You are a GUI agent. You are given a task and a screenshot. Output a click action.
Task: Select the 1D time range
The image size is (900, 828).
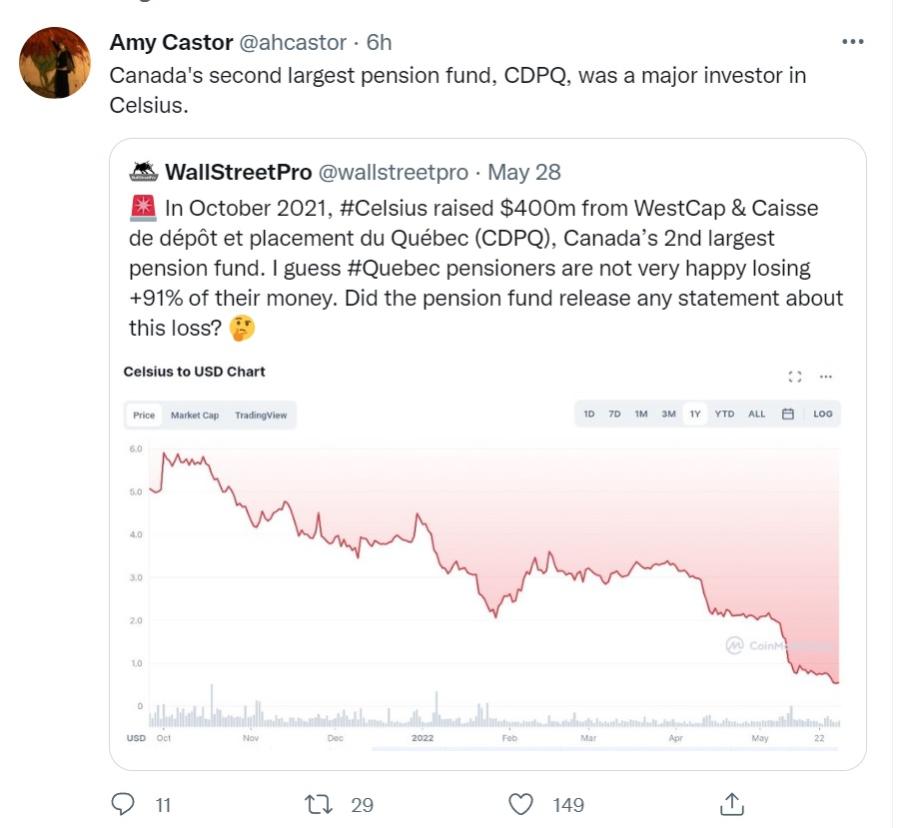[x=589, y=414]
